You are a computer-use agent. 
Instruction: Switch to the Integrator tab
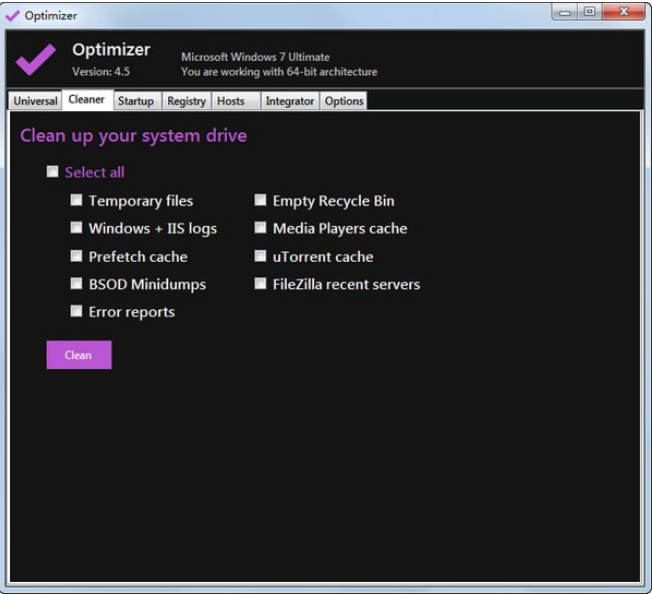[x=290, y=101]
